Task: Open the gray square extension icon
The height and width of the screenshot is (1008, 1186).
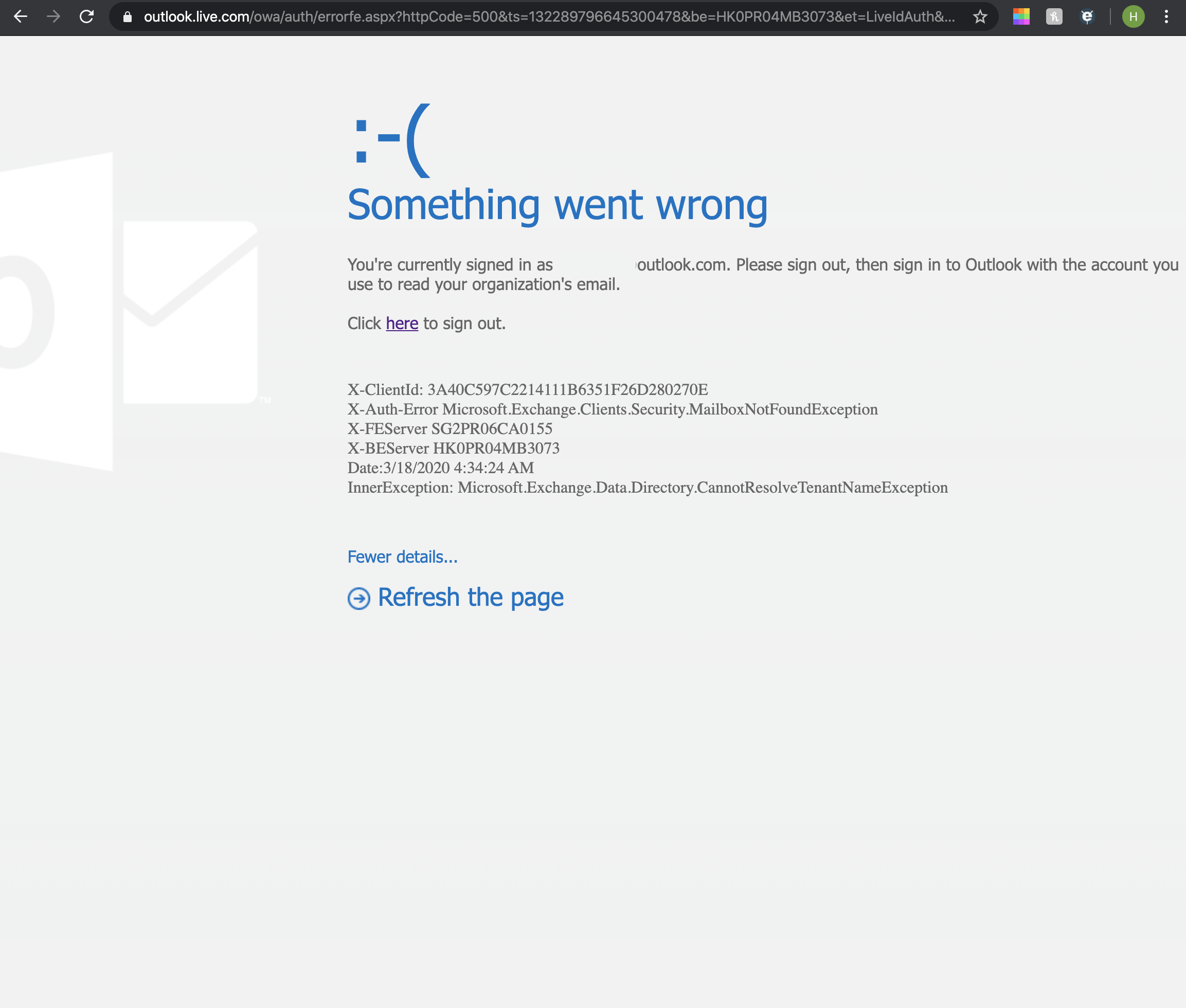Action: click(1054, 16)
